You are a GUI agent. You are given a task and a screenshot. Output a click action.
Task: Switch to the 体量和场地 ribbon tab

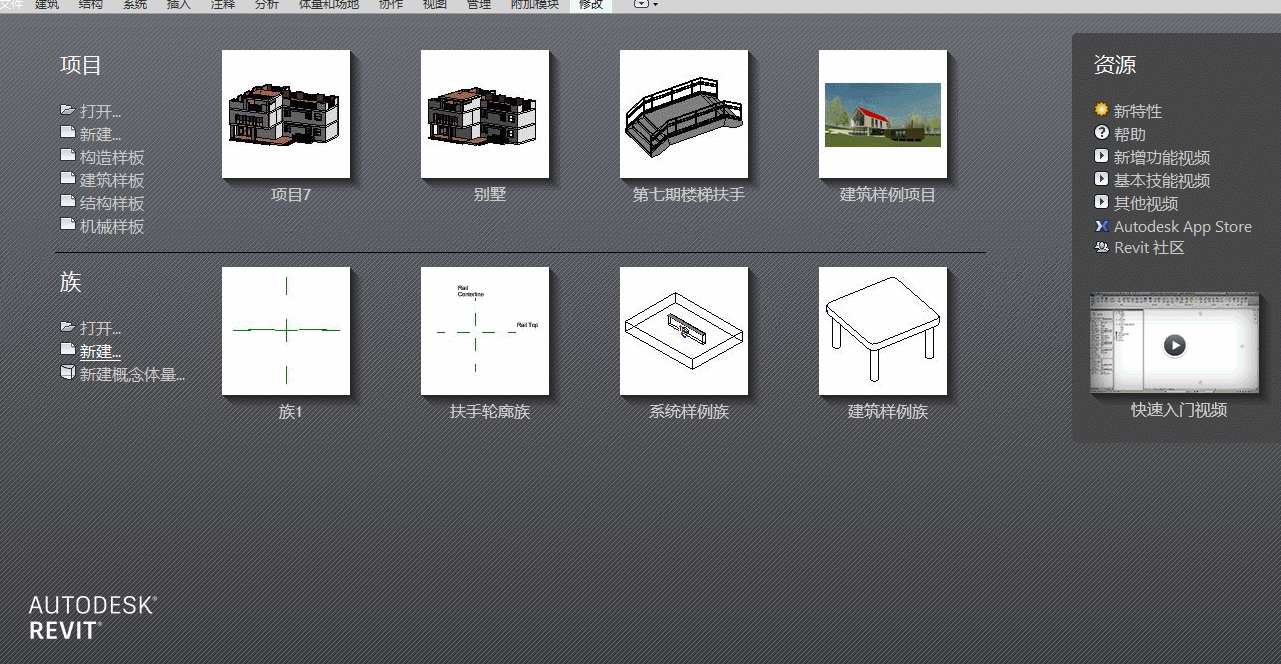point(329,5)
